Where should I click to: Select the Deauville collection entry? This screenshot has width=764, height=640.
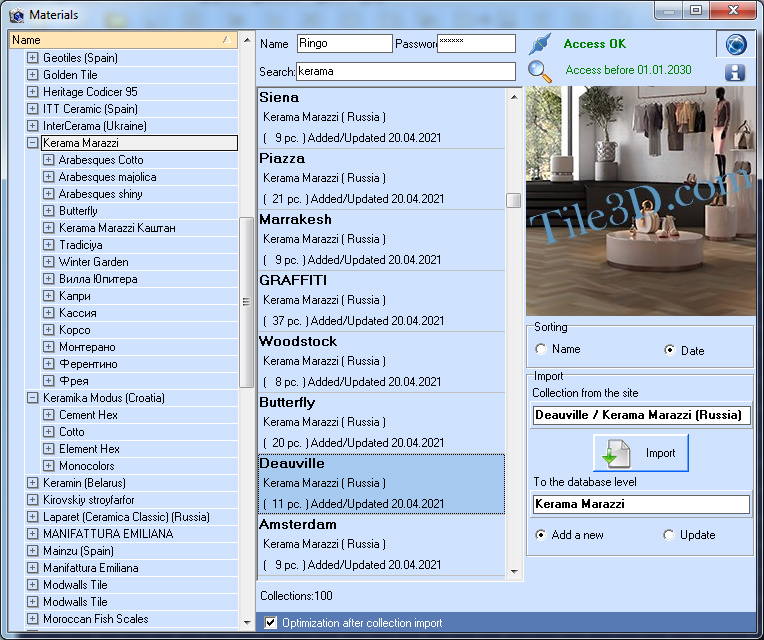pyautogui.click(x=382, y=484)
